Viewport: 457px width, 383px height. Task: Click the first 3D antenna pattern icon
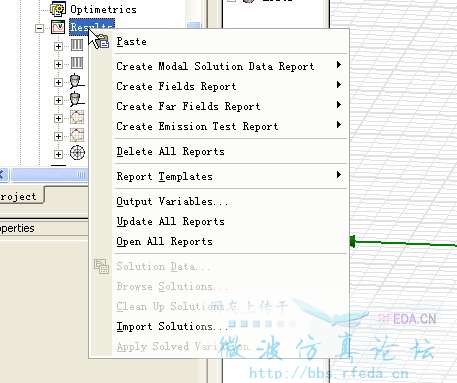tap(77, 81)
